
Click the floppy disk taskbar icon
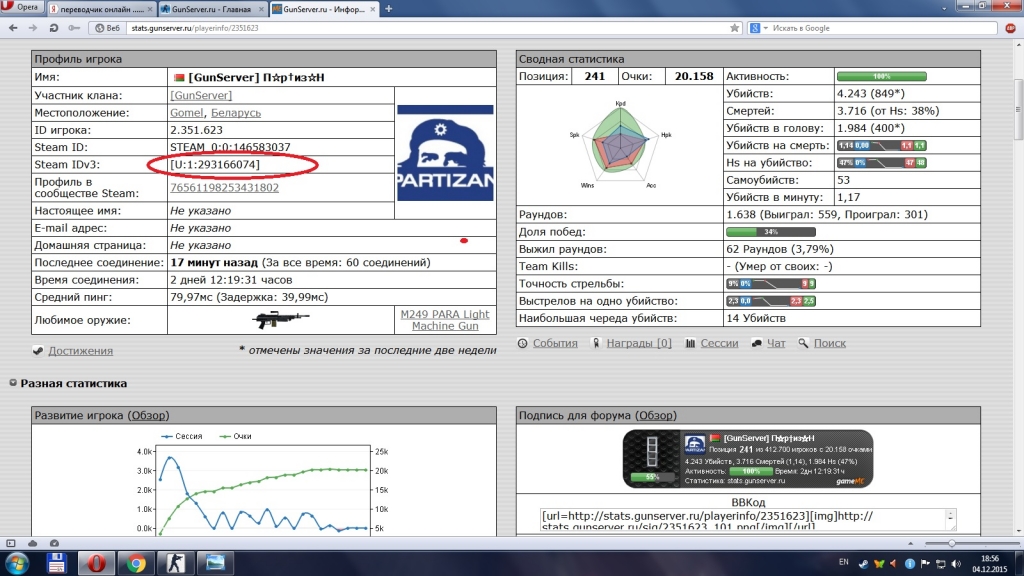56,562
